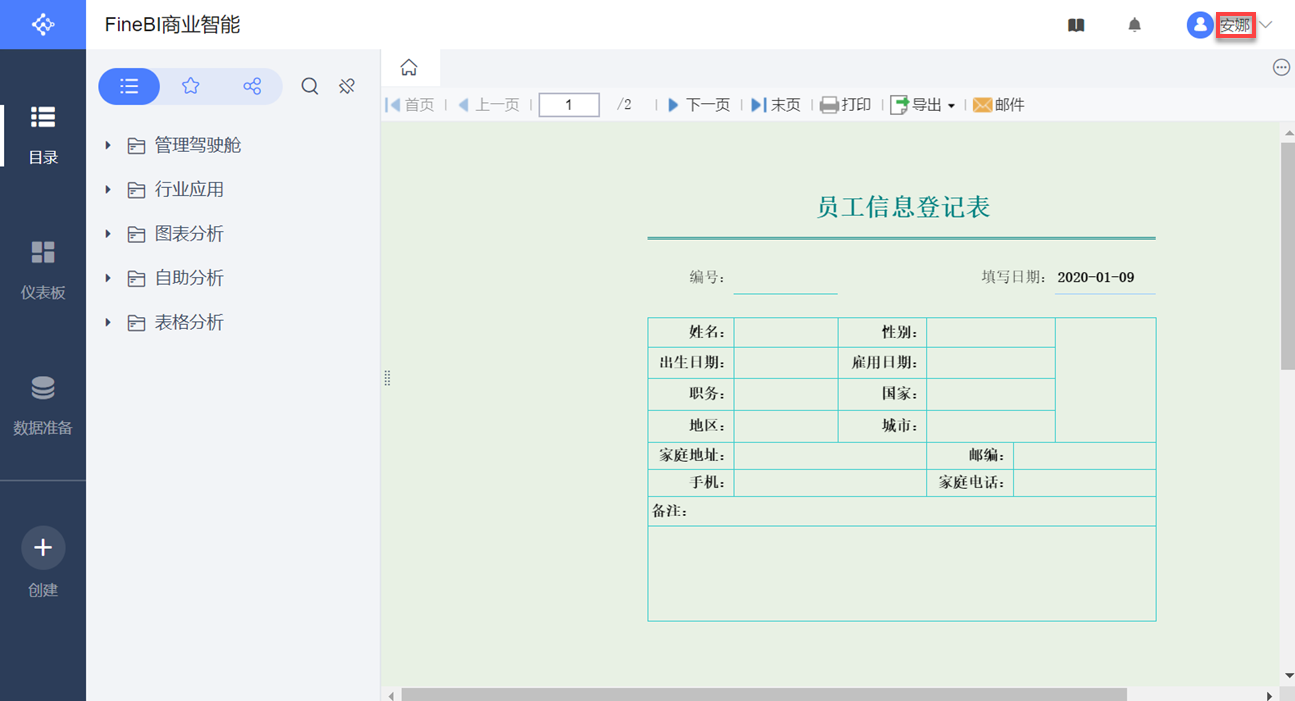This screenshot has height=701, width=1295.
Task: Open the 安娜 user account menu
Action: point(1235,25)
